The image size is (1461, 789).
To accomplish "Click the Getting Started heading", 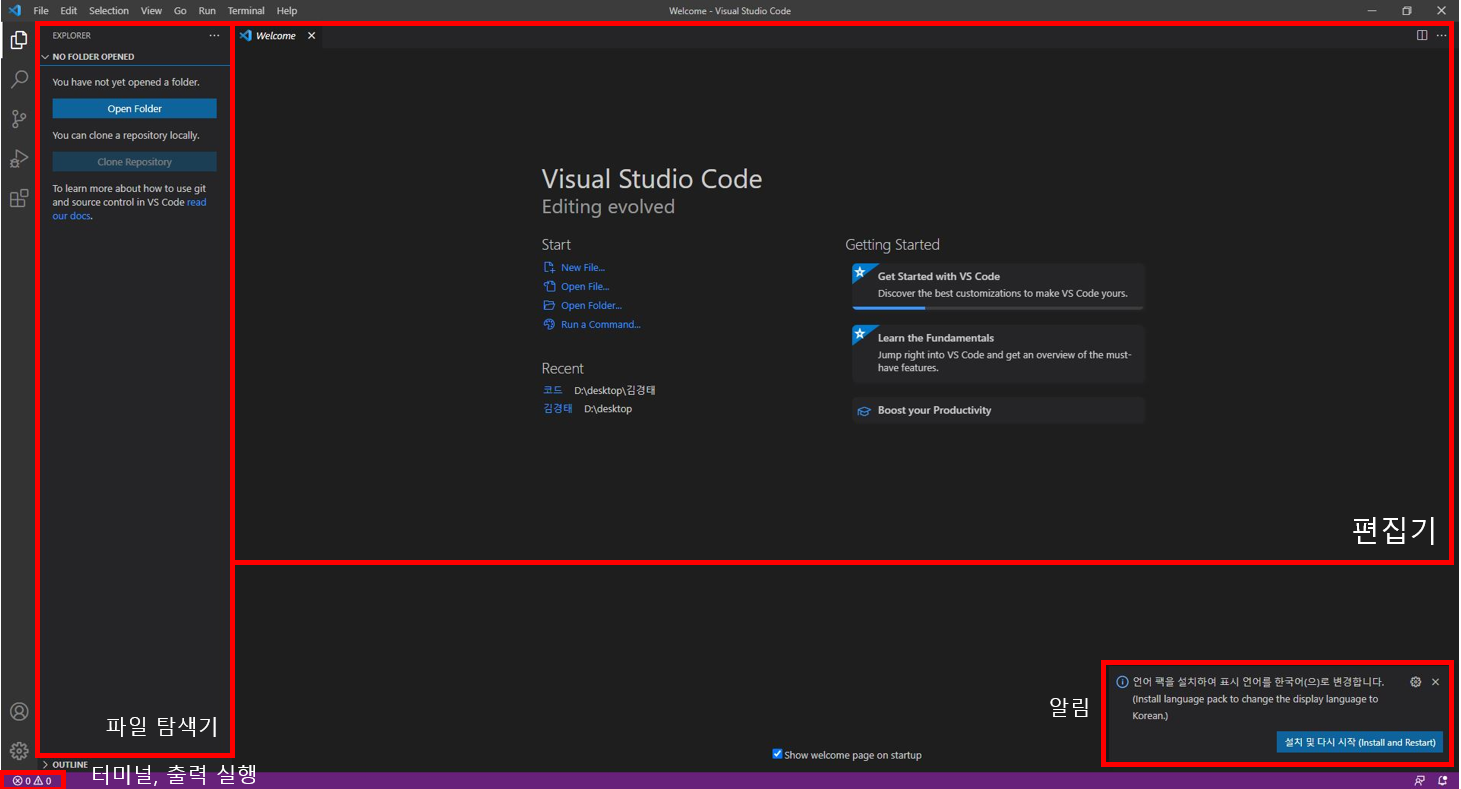I will tap(892, 245).
